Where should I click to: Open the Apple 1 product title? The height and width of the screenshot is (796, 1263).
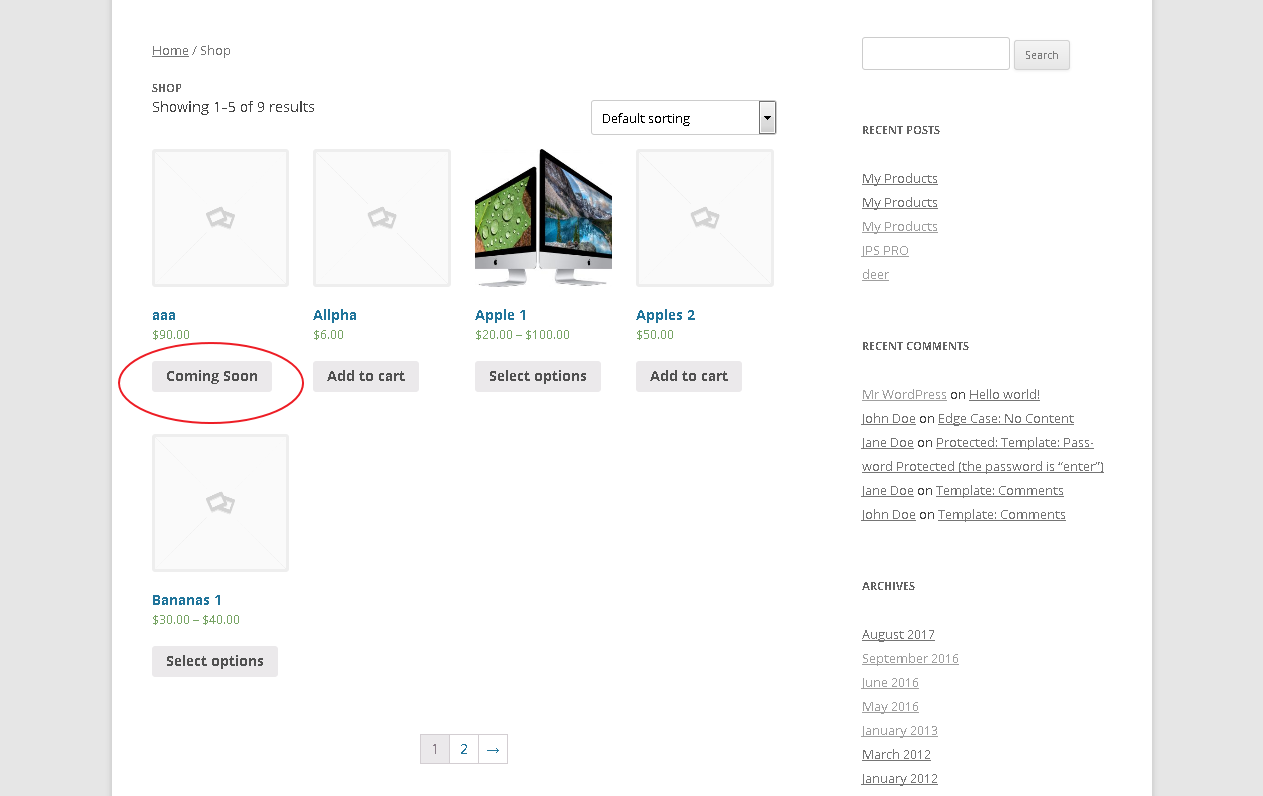(501, 315)
